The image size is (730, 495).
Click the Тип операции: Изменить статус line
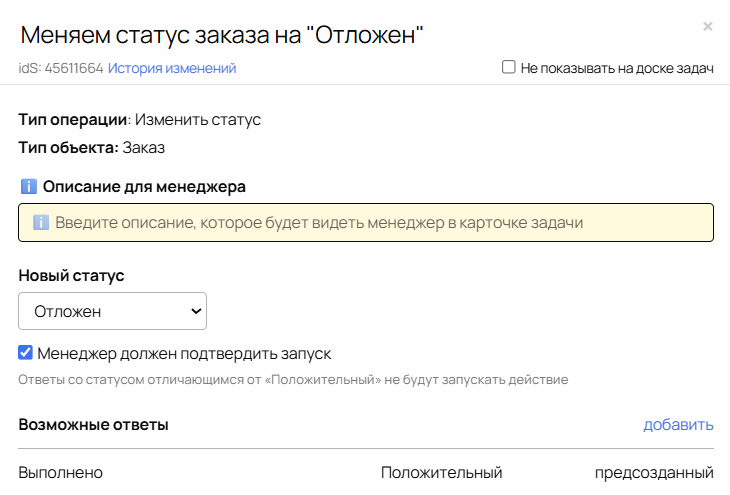click(140, 120)
